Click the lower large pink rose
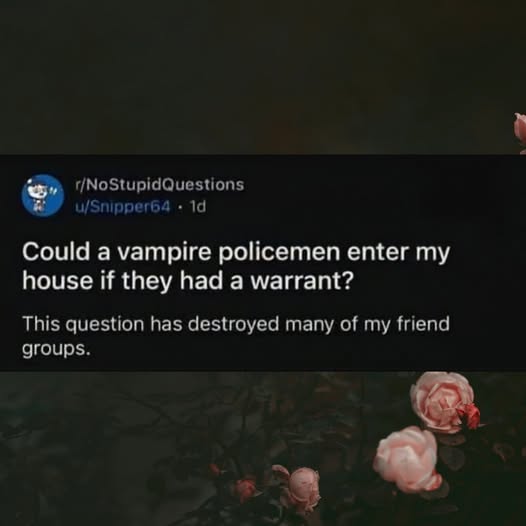The width and height of the screenshot is (526, 526). pos(408,460)
